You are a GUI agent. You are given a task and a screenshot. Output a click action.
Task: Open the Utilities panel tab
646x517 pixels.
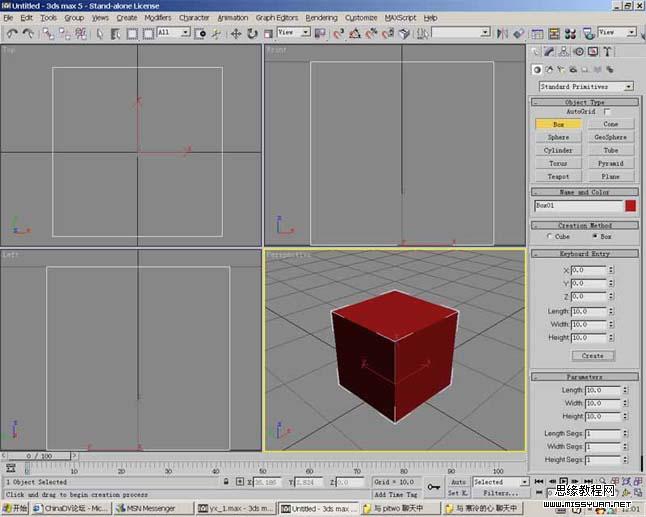tap(607, 51)
